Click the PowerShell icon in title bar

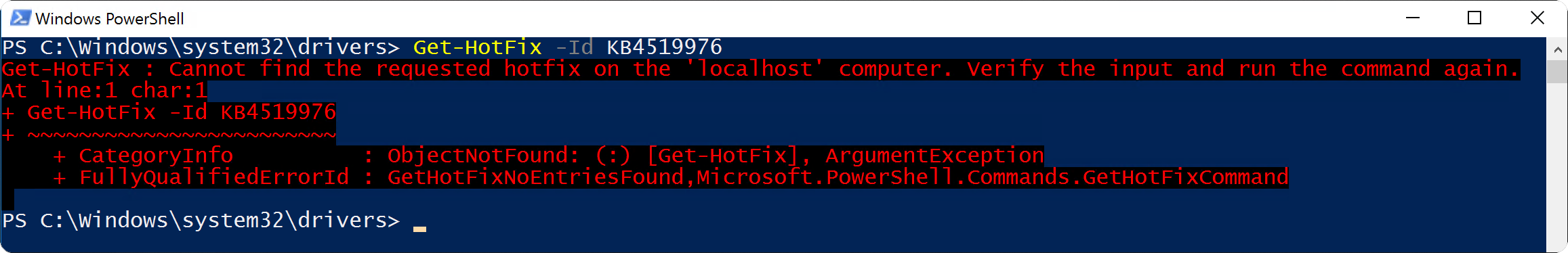click(x=20, y=18)
